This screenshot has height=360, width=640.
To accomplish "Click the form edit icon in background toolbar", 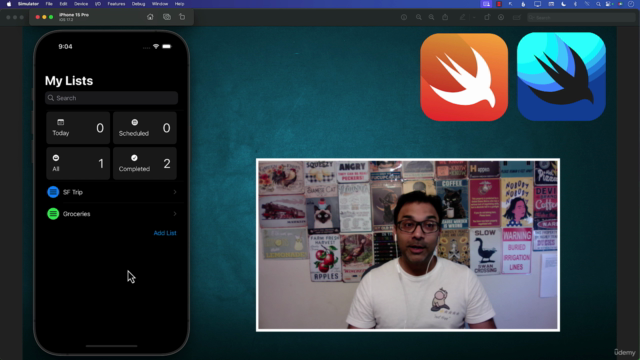I will [517, 18].
